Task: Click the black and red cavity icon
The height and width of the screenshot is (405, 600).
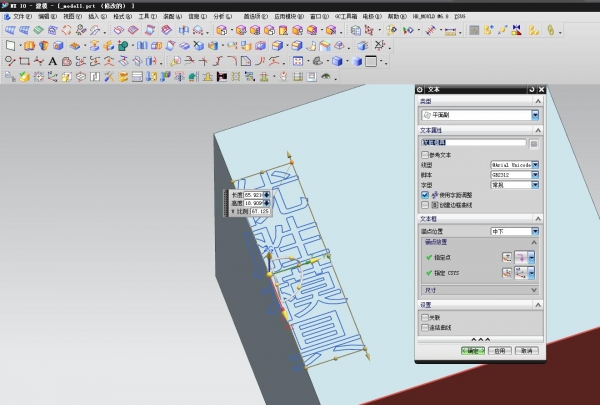Action: pyautogui.click(x=222, y=77)
